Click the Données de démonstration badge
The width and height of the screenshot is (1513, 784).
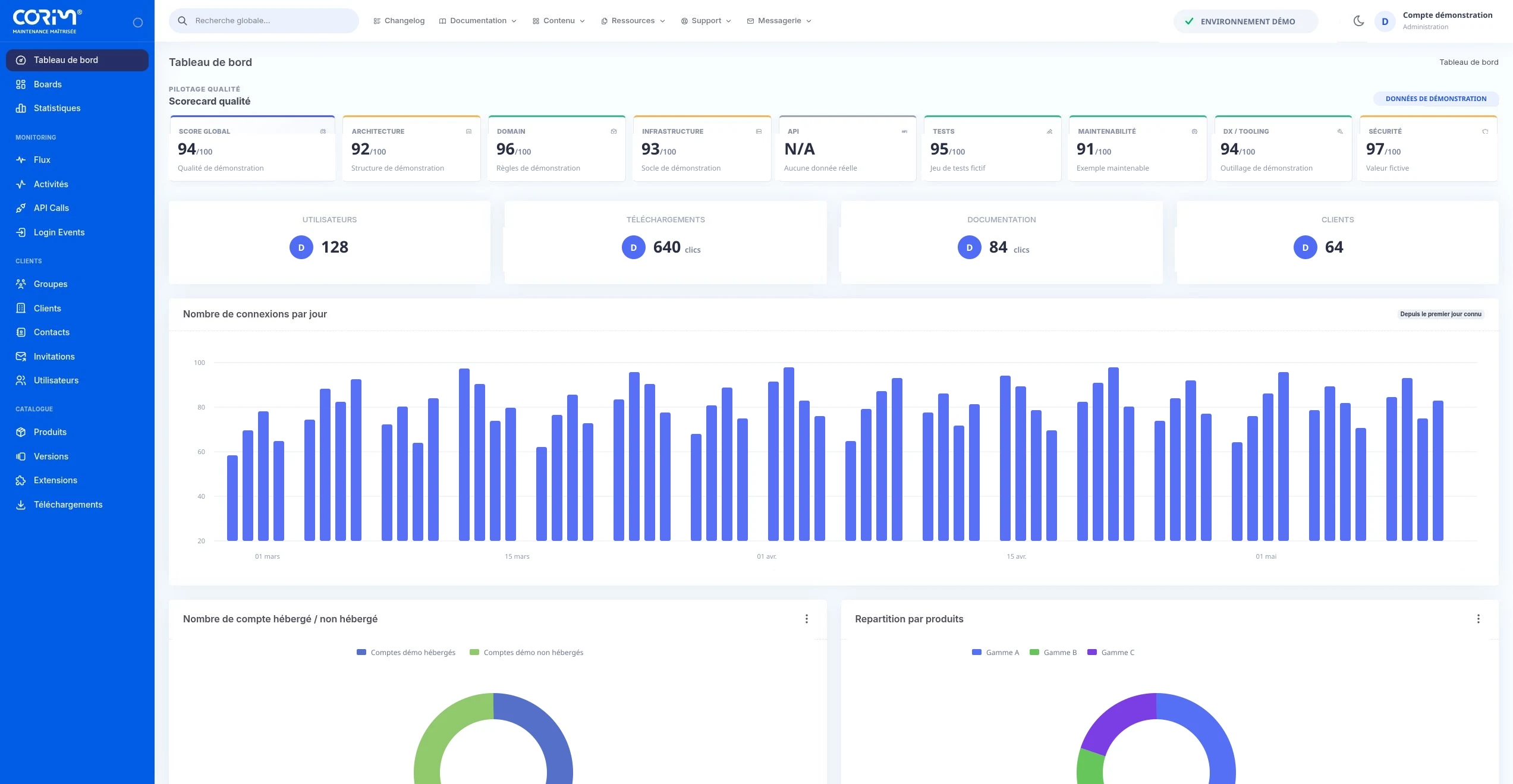[1436, 99]
